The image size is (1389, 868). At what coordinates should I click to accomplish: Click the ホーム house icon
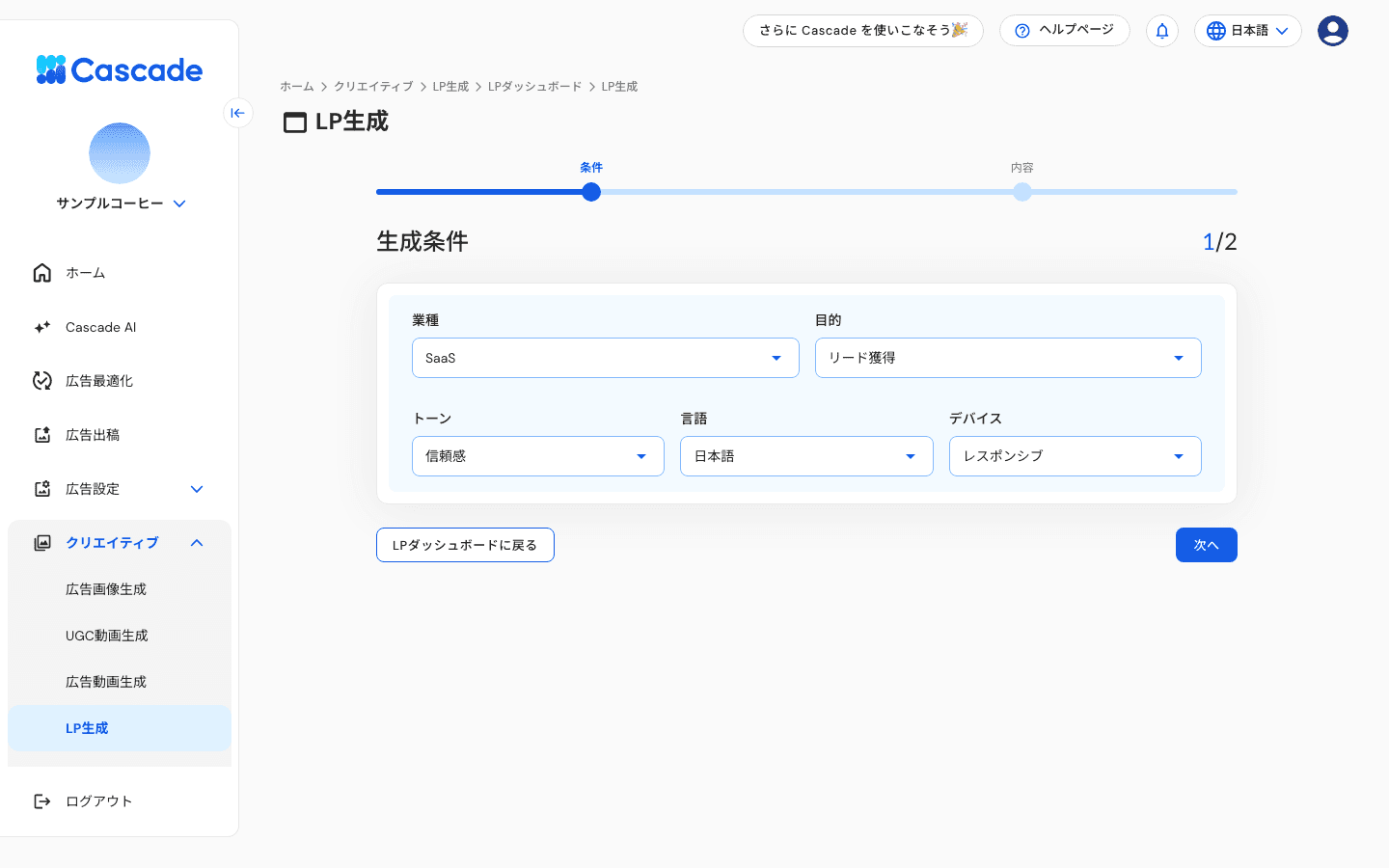(x=42, y=273)
